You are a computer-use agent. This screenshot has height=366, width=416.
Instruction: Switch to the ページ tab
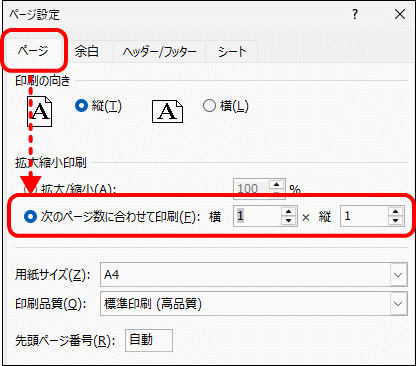pyautogui.click(x=33, y=51)
